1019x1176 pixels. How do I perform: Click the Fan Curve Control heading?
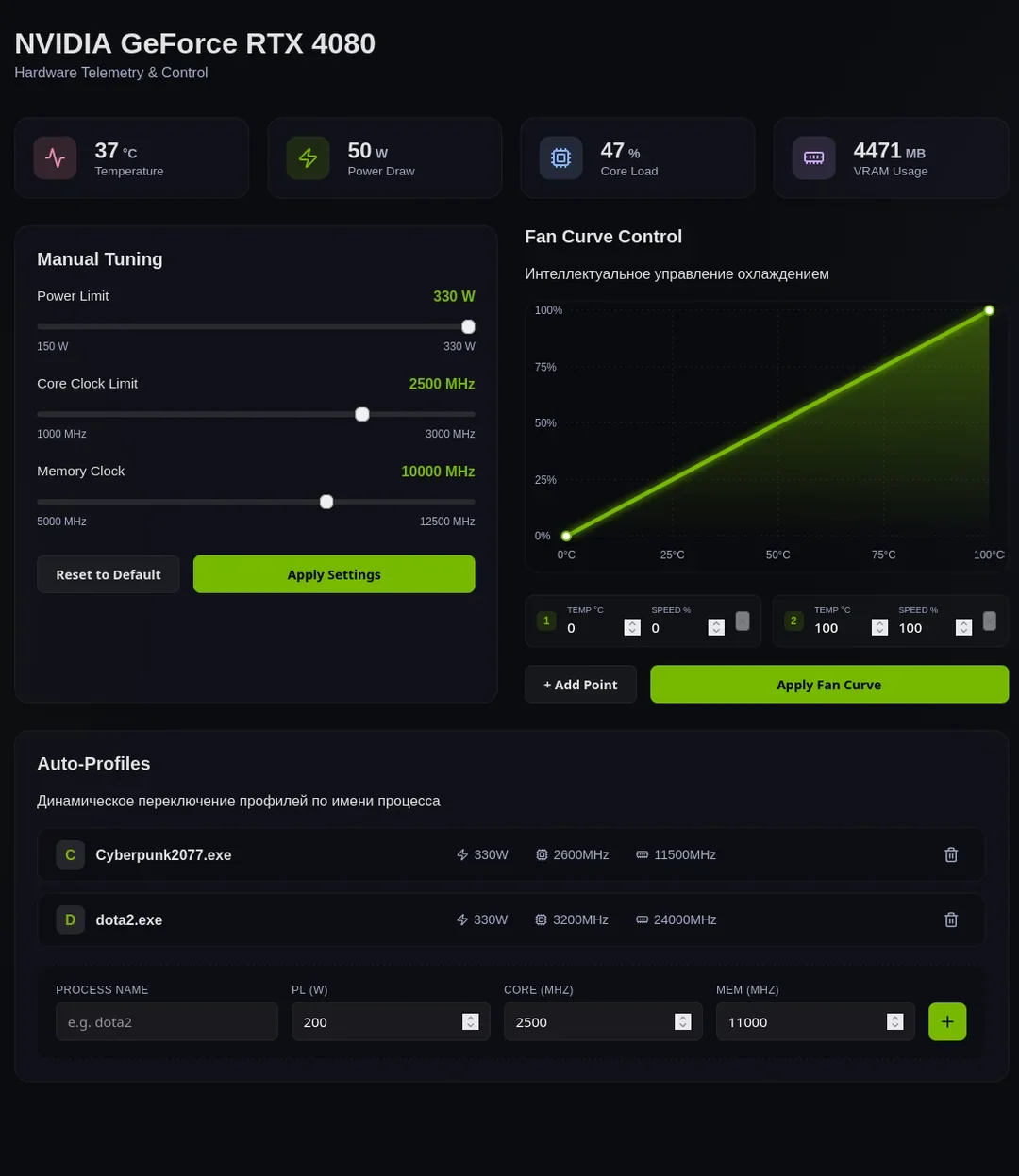coord(603,237)
